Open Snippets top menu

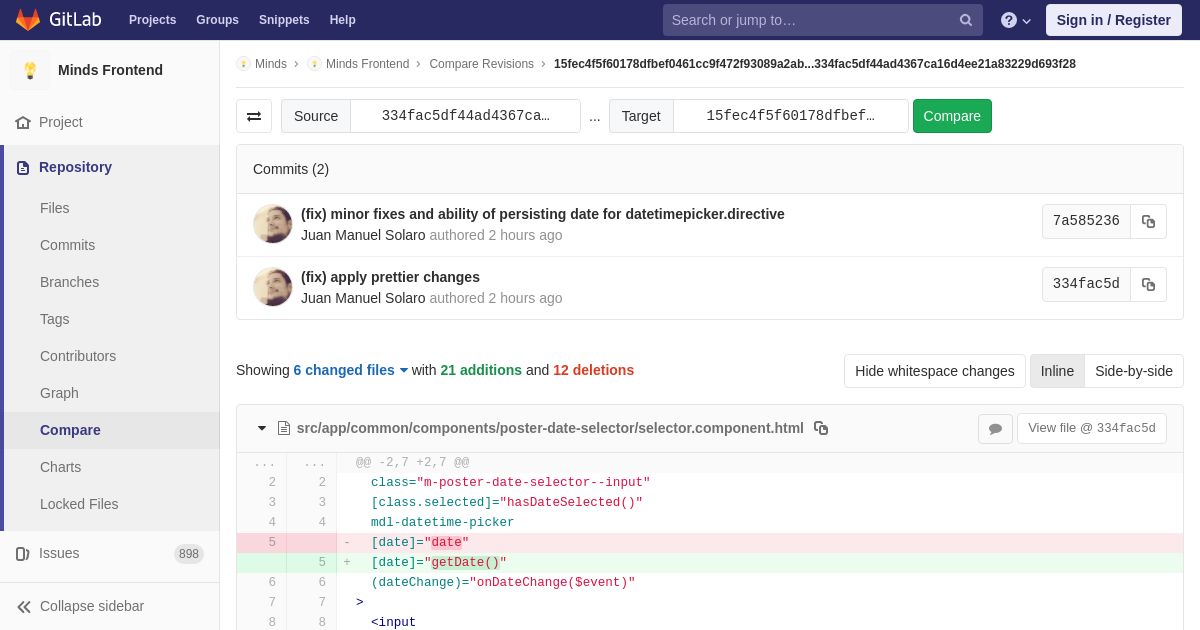(x=284, y=20)
